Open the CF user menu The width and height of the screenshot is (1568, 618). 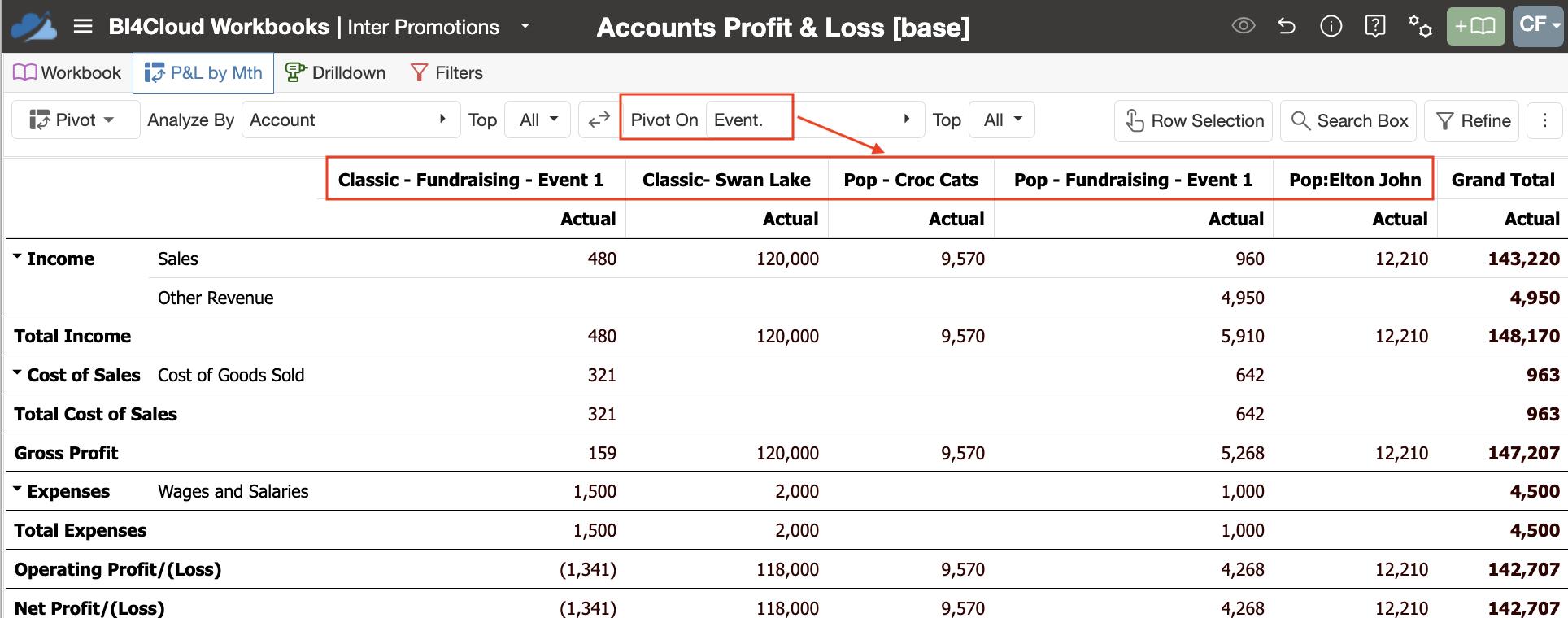coord(1539,26)
